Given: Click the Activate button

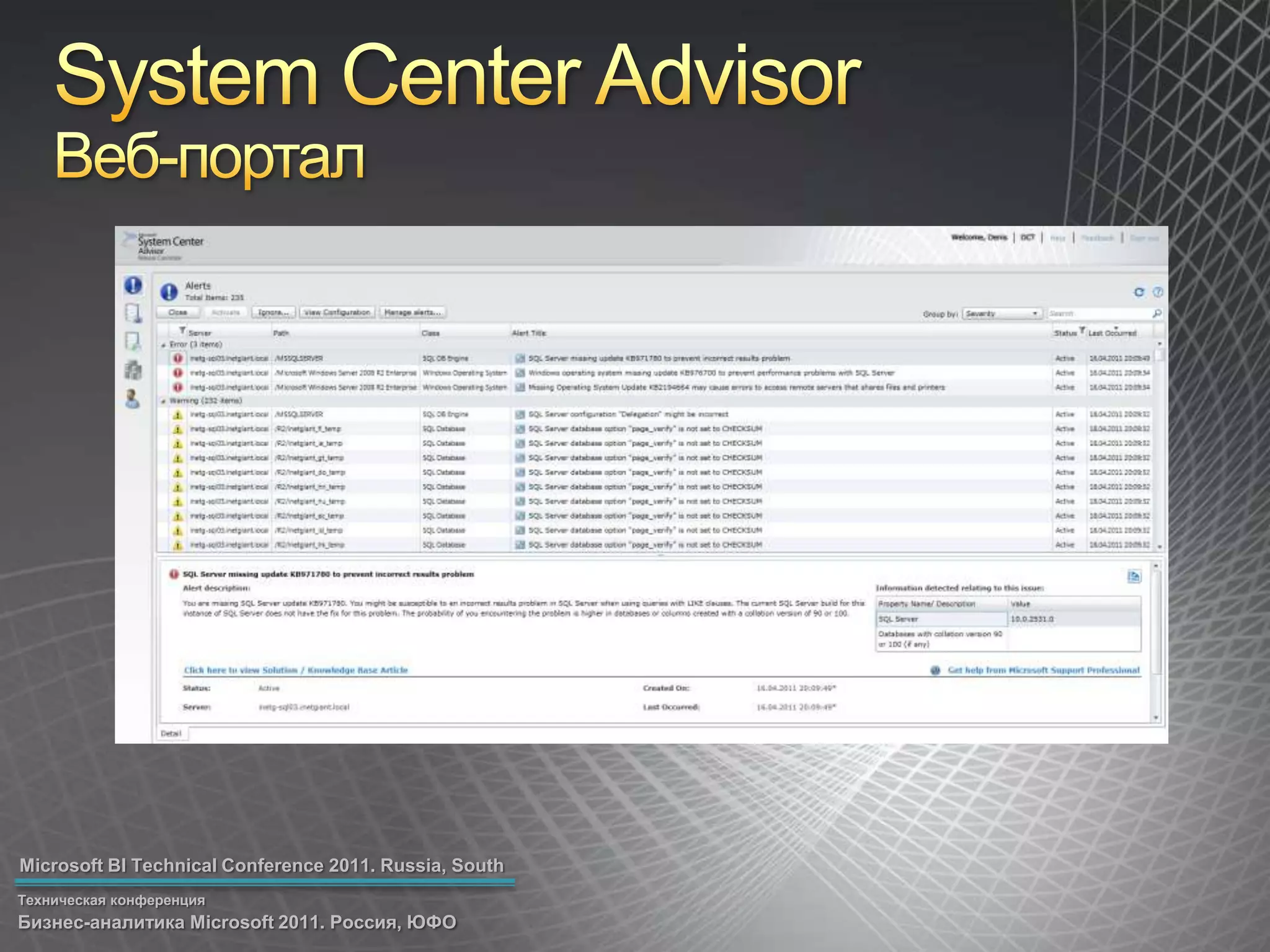Looking at the screenshot, I should [x=226, y=312].
